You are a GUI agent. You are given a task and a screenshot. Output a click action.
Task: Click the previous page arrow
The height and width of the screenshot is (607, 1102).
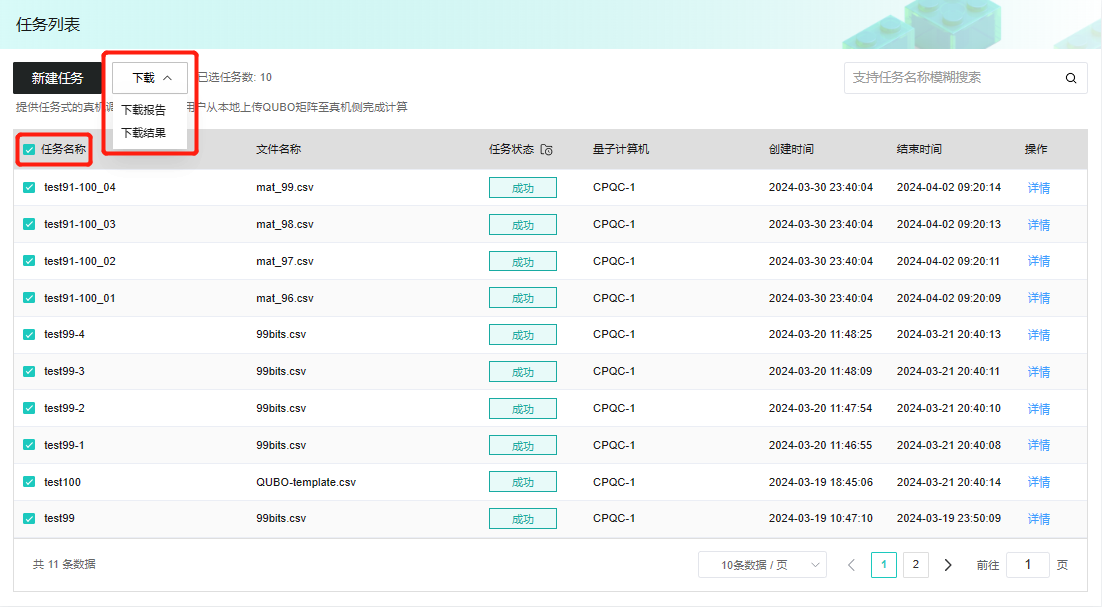click(x=852, y=565)
